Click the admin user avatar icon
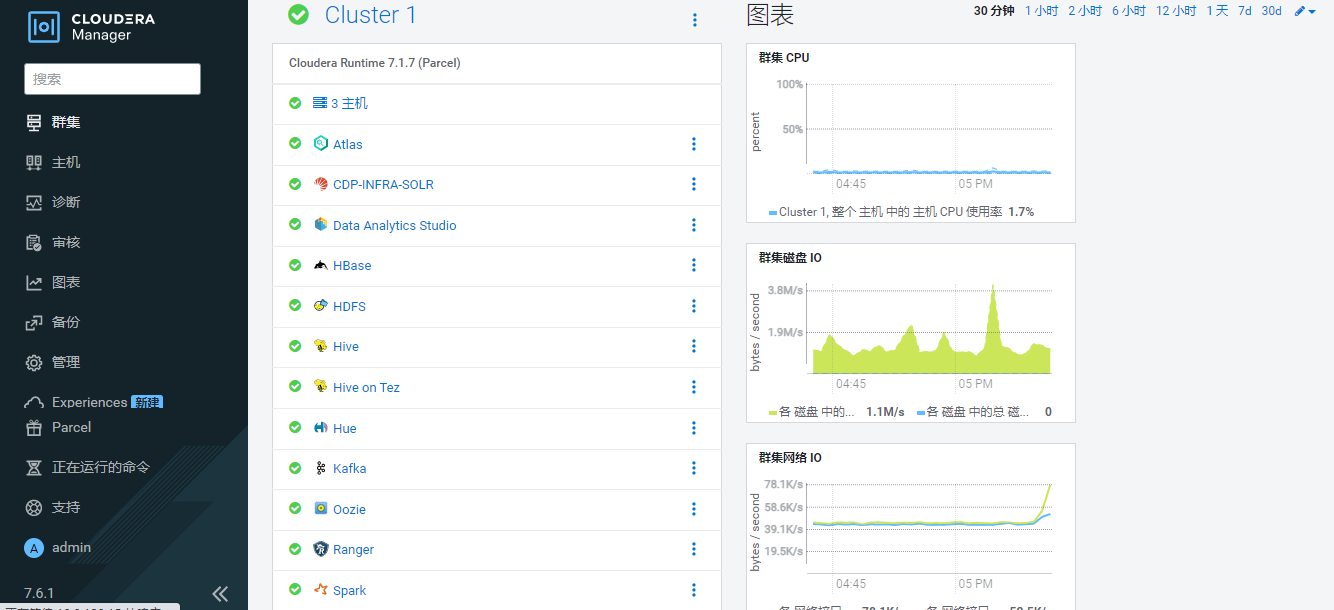 [x=34, y=548]
